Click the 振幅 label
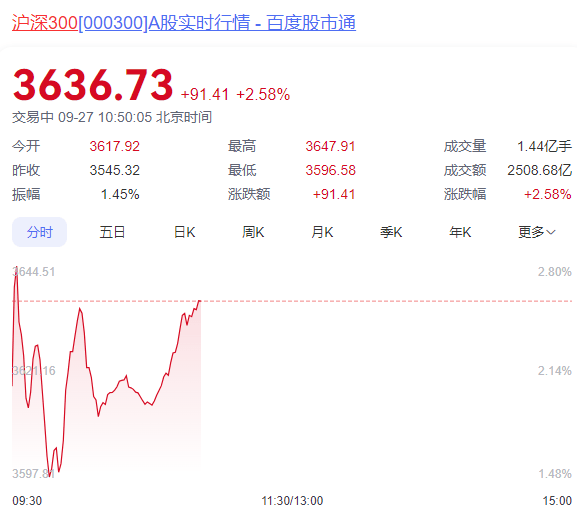Image resolution: width=577 pixels, height=521 pixels. [26, 194]
